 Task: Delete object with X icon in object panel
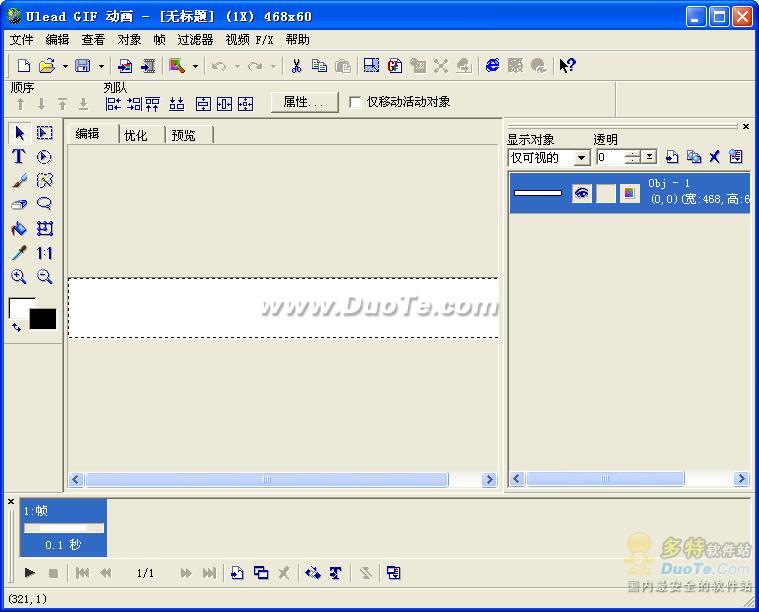coord(714,156)
